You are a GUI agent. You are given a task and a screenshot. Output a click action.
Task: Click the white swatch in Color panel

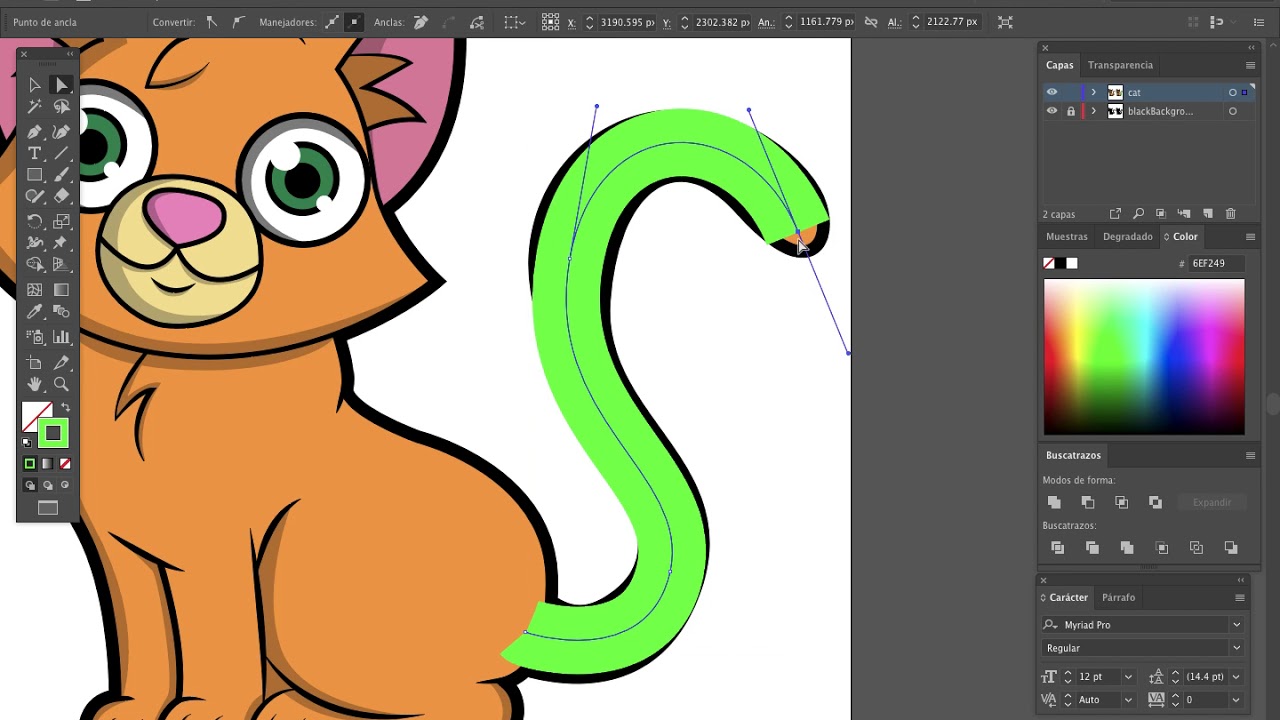pos(1072,263)
